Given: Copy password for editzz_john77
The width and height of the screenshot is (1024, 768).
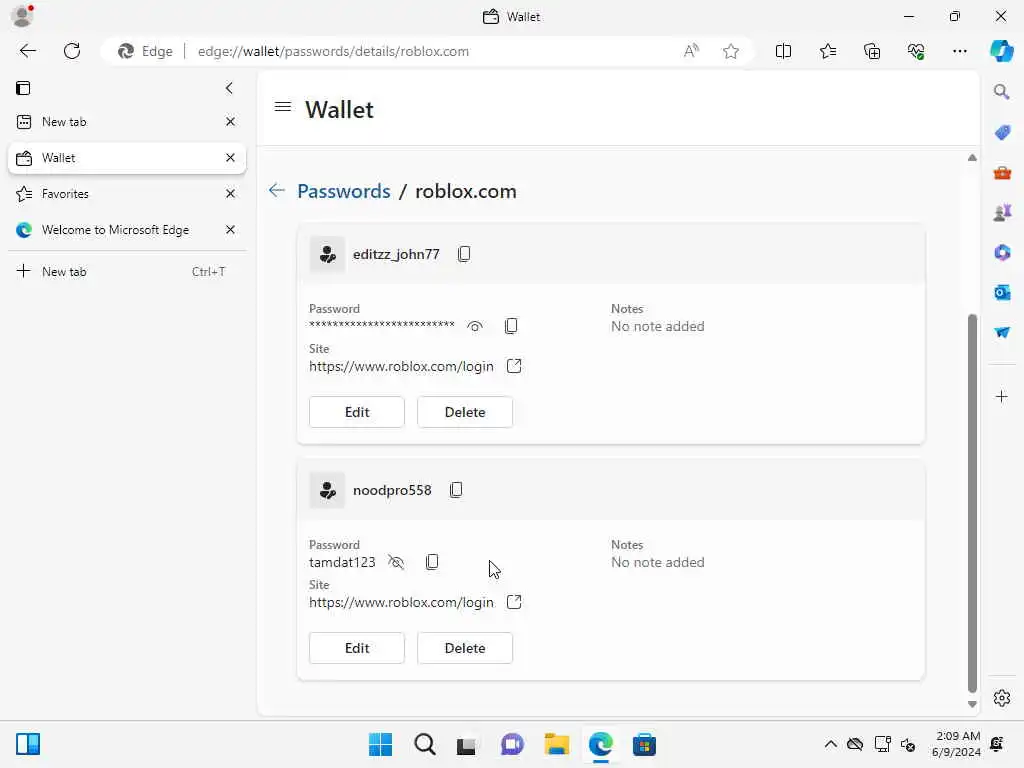Looking at the screenshot, I should pos(511,326).
